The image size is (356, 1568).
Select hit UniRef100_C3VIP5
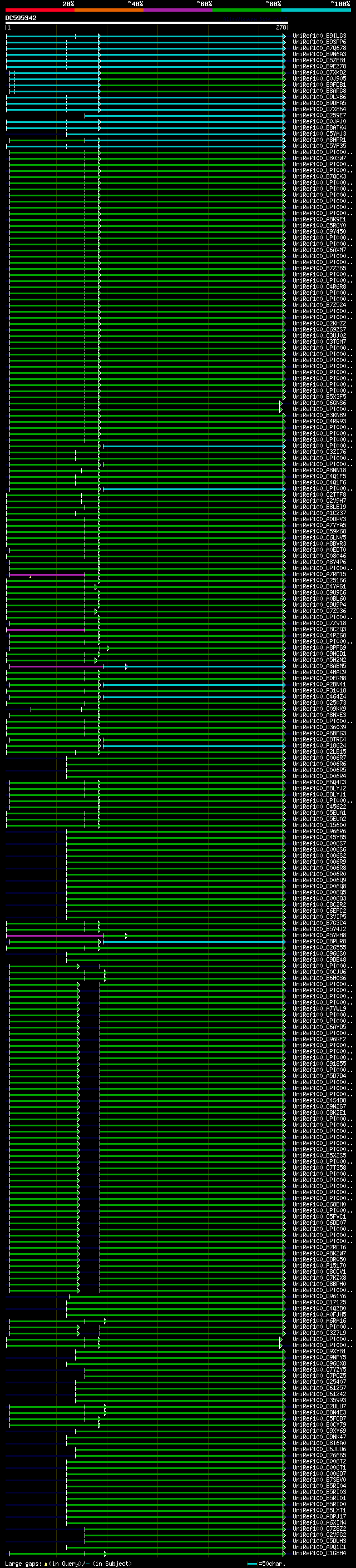pos(319,917)
